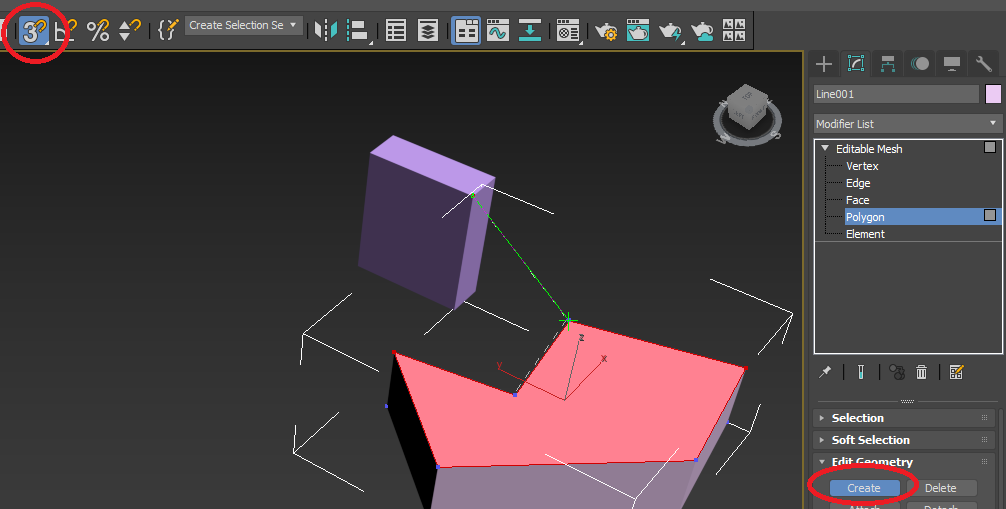
Task: Click Render in the Cloud teapot
Action: pyautogui.click(x=702, y=31)
